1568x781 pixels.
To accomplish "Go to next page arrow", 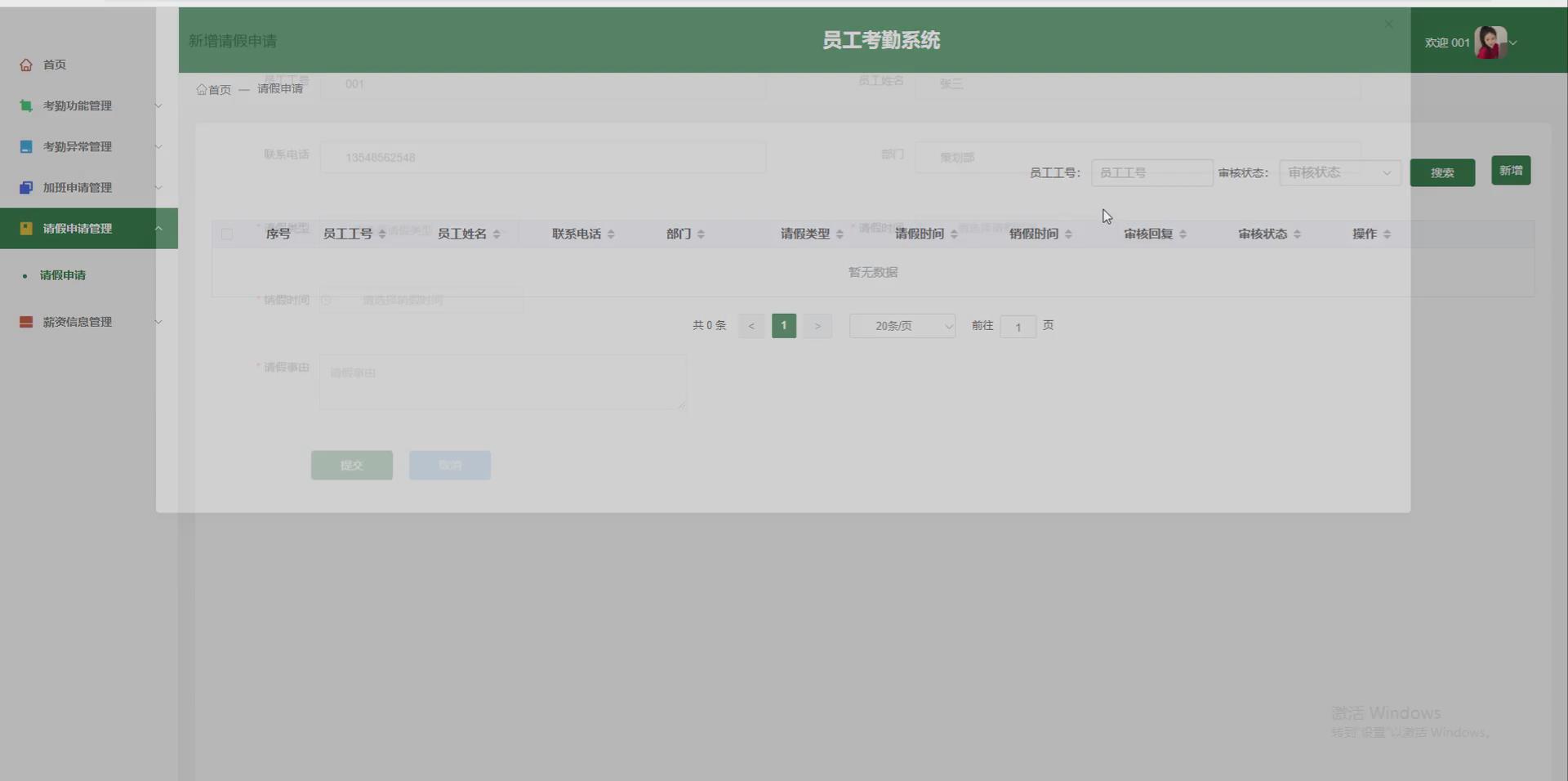I will tap(817, 326).
